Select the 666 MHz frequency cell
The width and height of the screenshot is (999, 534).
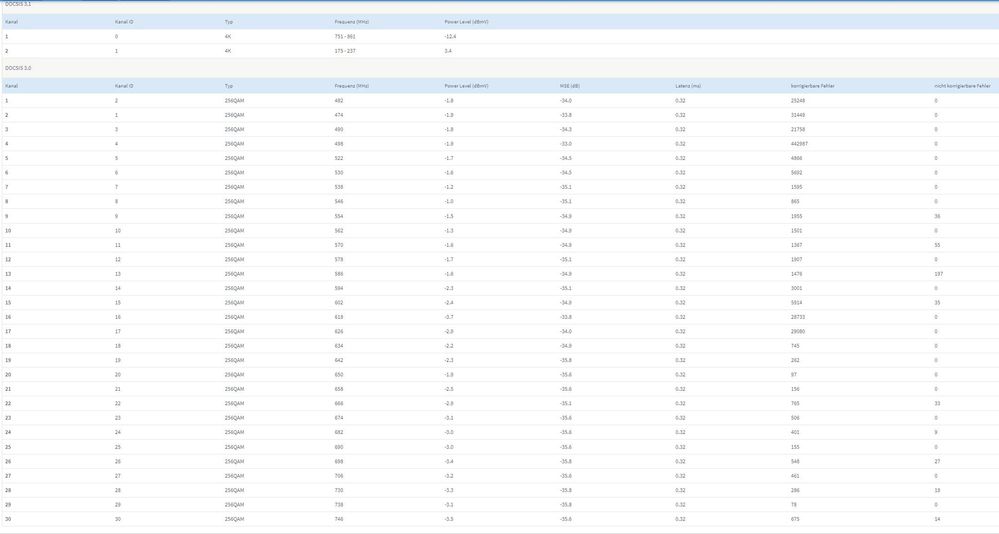coord(339,403)
